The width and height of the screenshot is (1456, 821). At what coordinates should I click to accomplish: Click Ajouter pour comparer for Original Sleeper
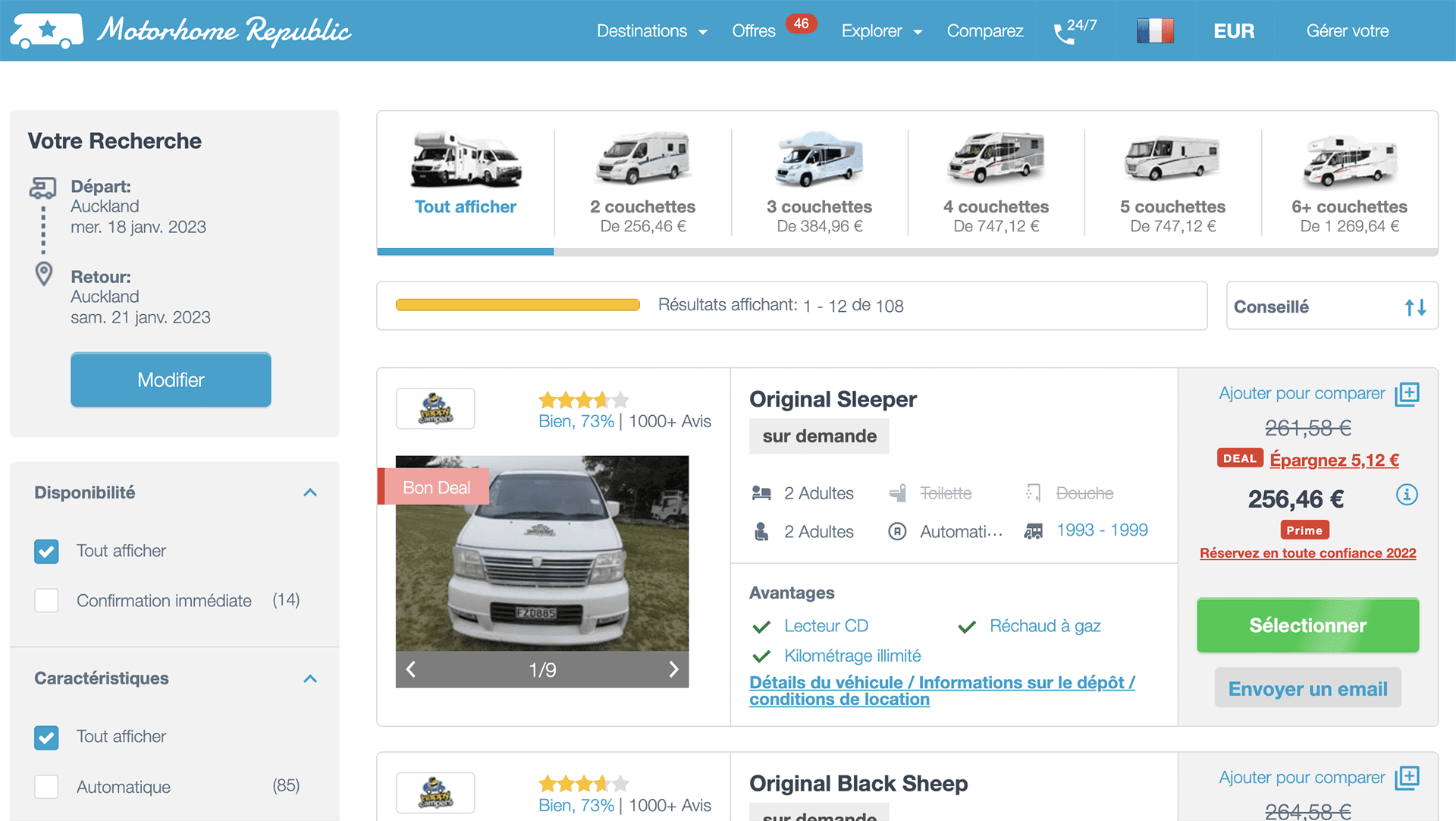click(x=1302, y=394)
